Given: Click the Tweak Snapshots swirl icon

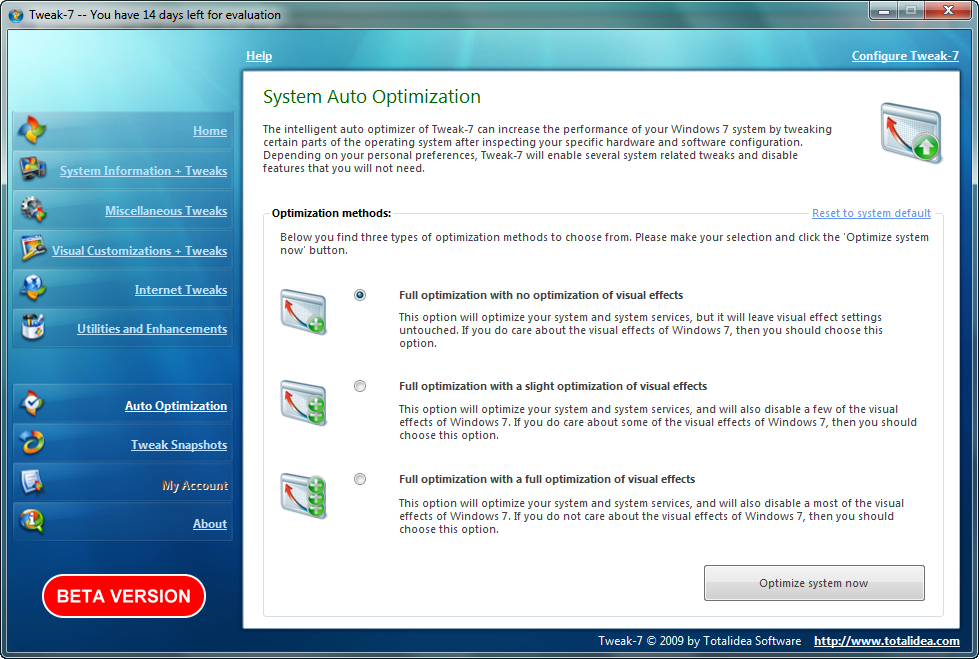Looking at the screenshot, I should [32, 443].
